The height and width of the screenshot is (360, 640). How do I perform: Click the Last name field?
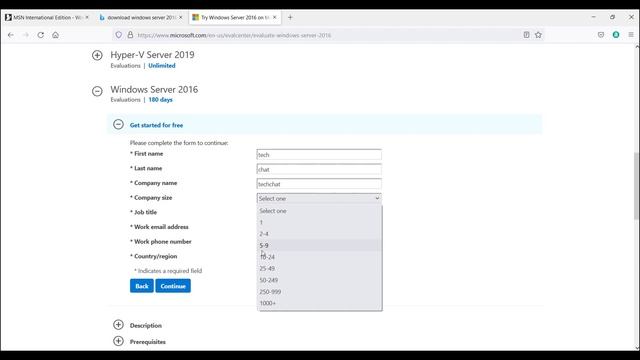point(319,169)
